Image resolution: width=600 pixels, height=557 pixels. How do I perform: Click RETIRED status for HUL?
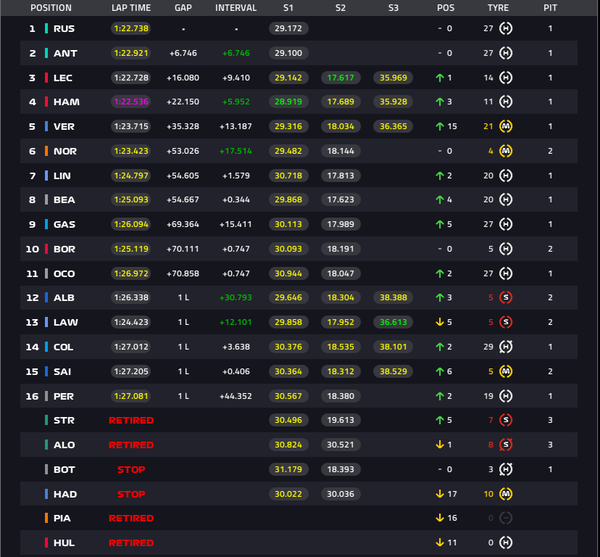tap(131, 542)
